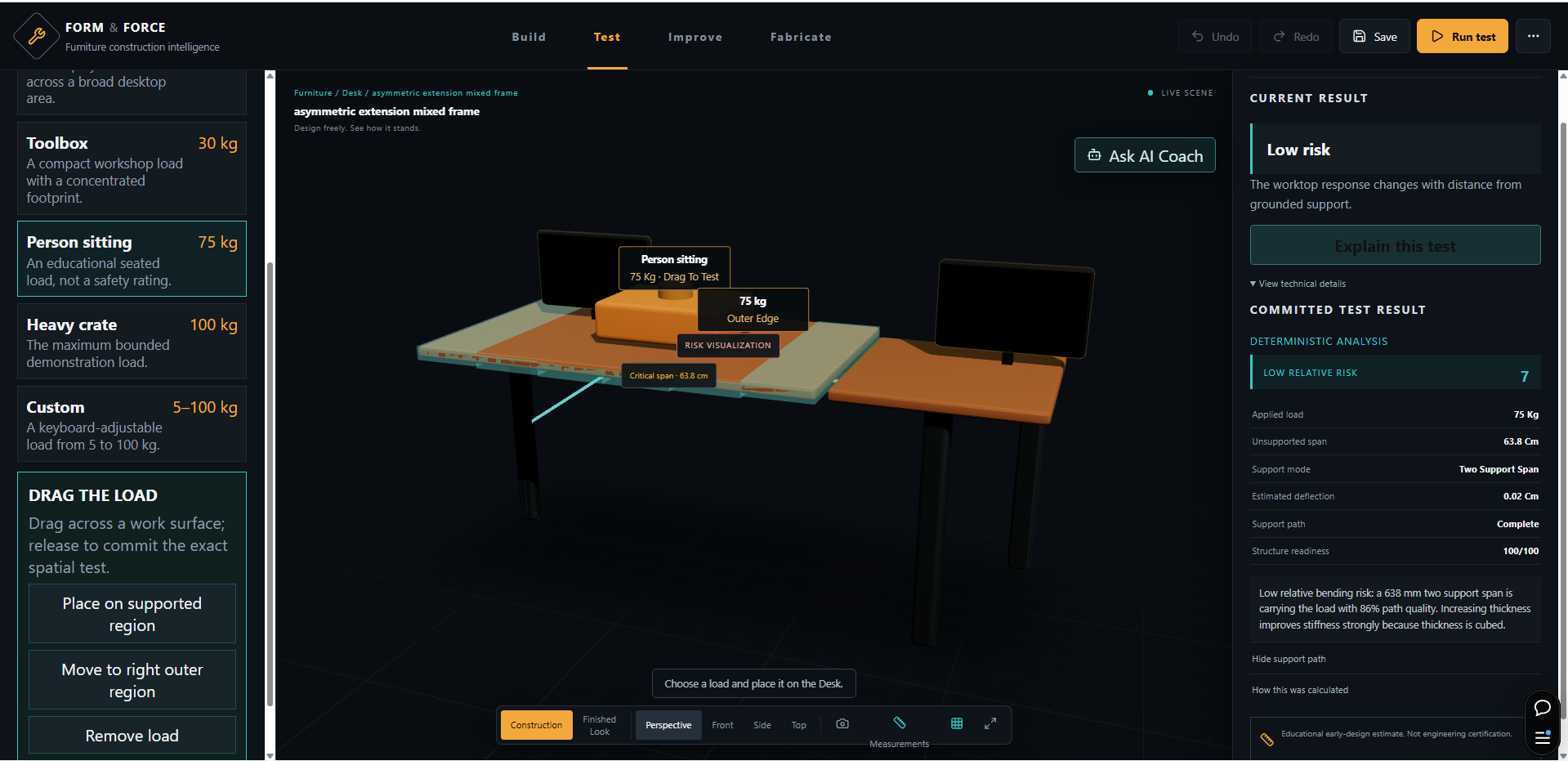Select the Heavy crate 100 kg load

[x=132, y=342]
